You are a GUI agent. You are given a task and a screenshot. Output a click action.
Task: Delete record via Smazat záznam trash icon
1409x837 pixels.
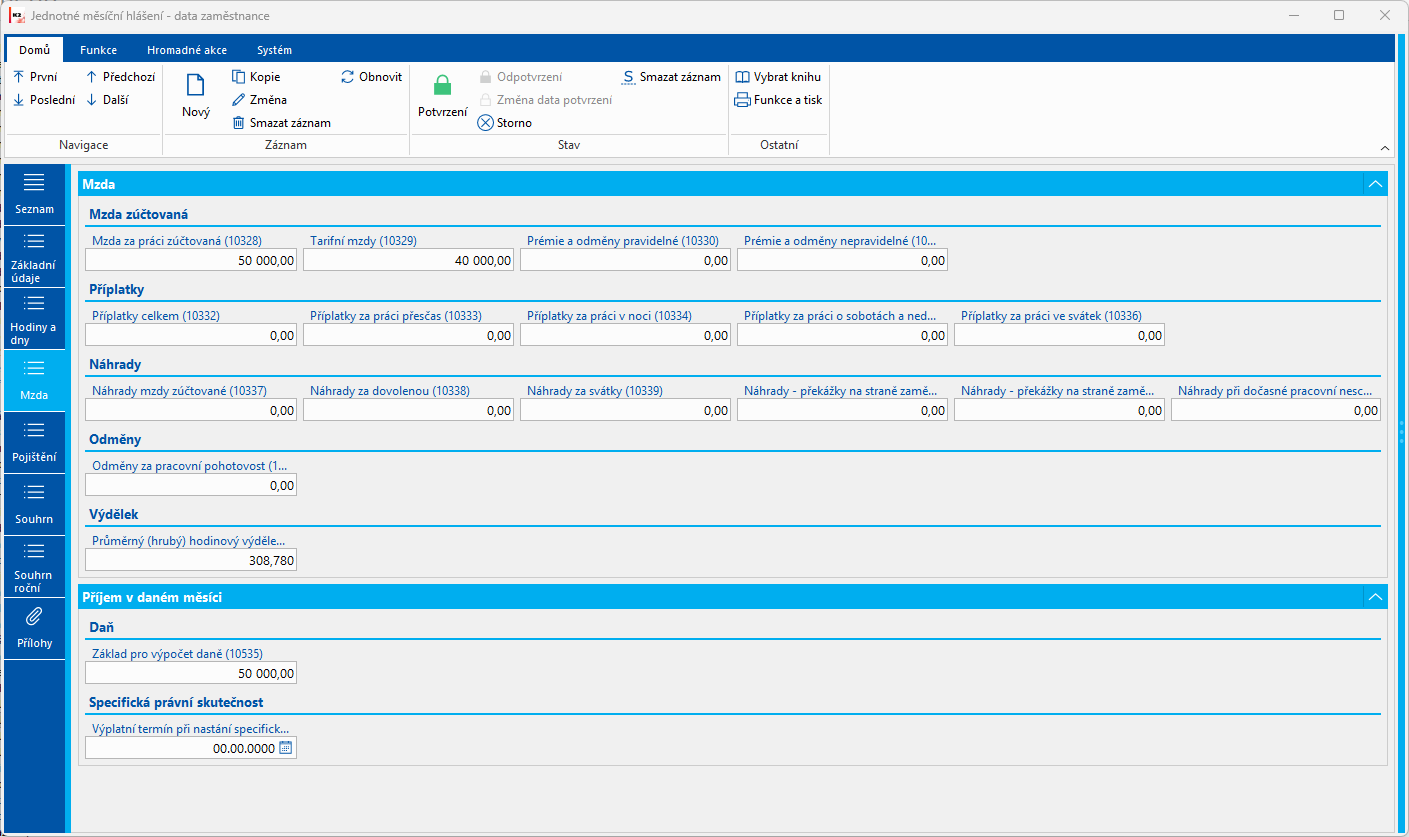(x=281, y=122)
